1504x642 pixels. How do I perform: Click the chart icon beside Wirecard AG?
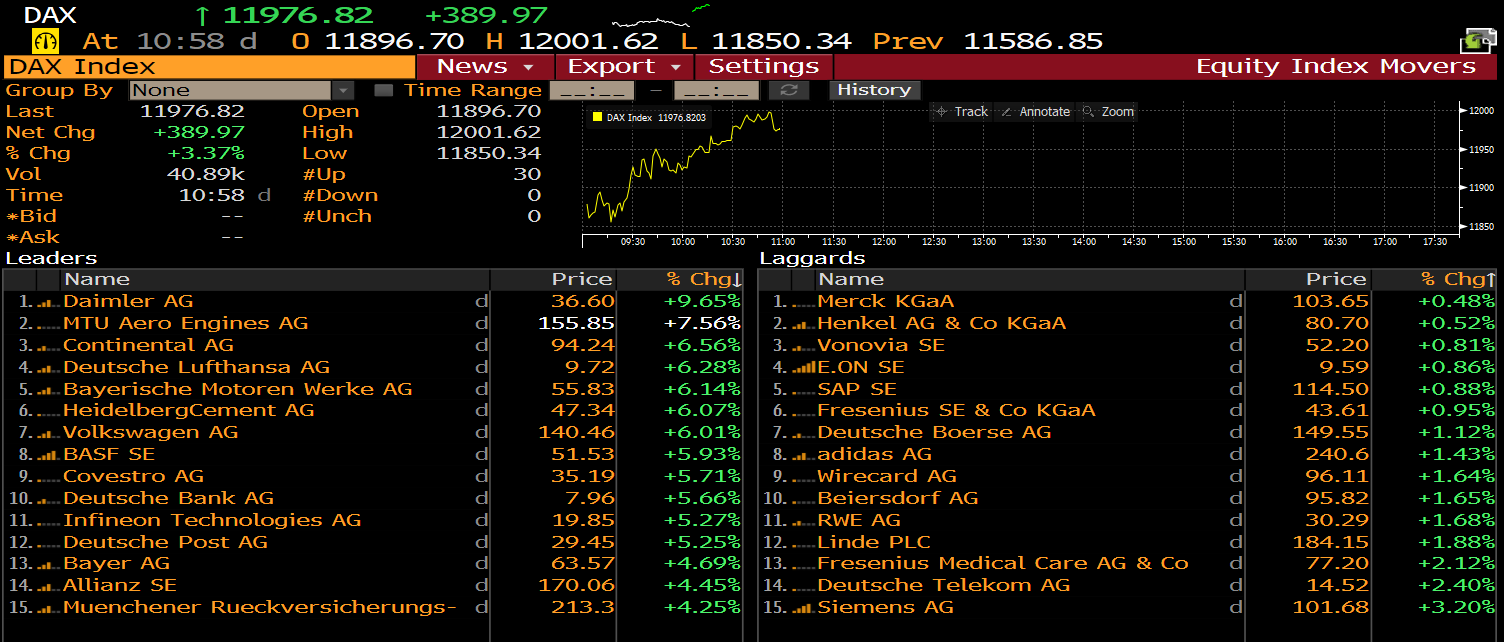[804, 477]
